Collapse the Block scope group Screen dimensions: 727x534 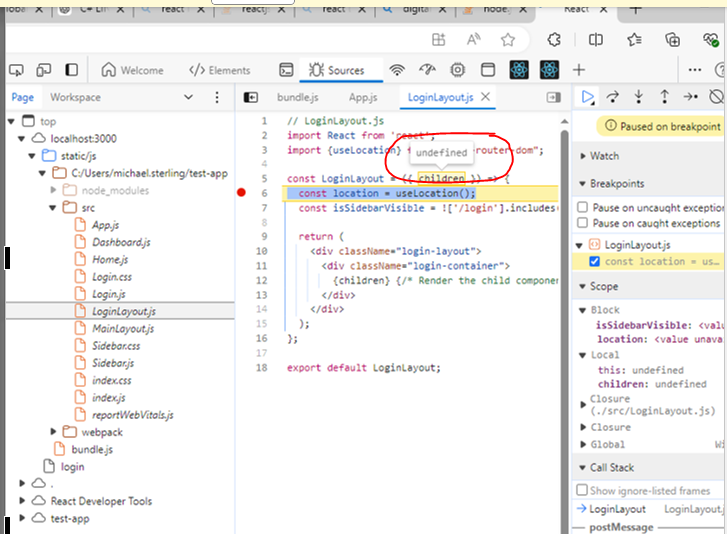coord(583,310)
